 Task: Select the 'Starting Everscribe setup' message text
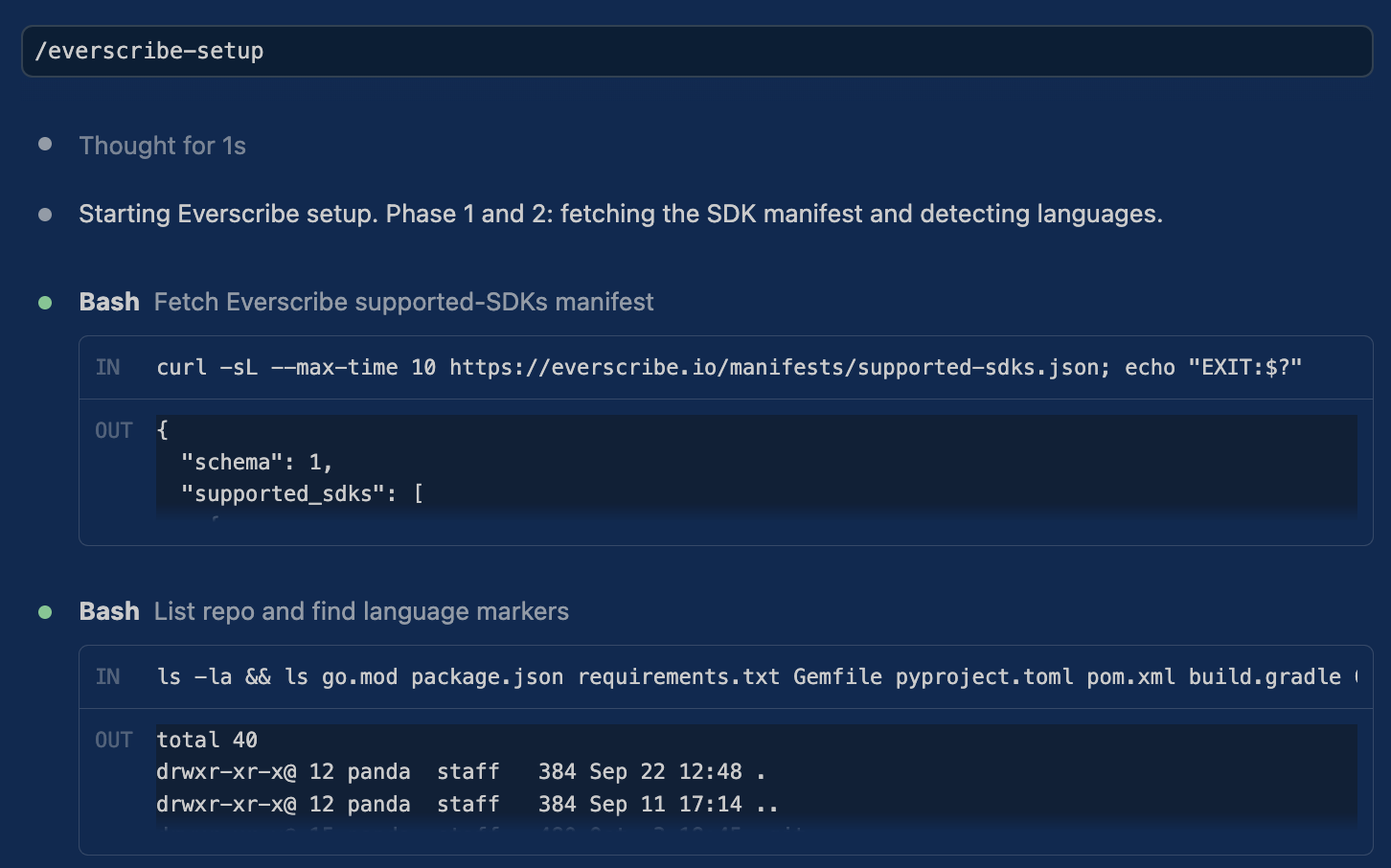620,214
